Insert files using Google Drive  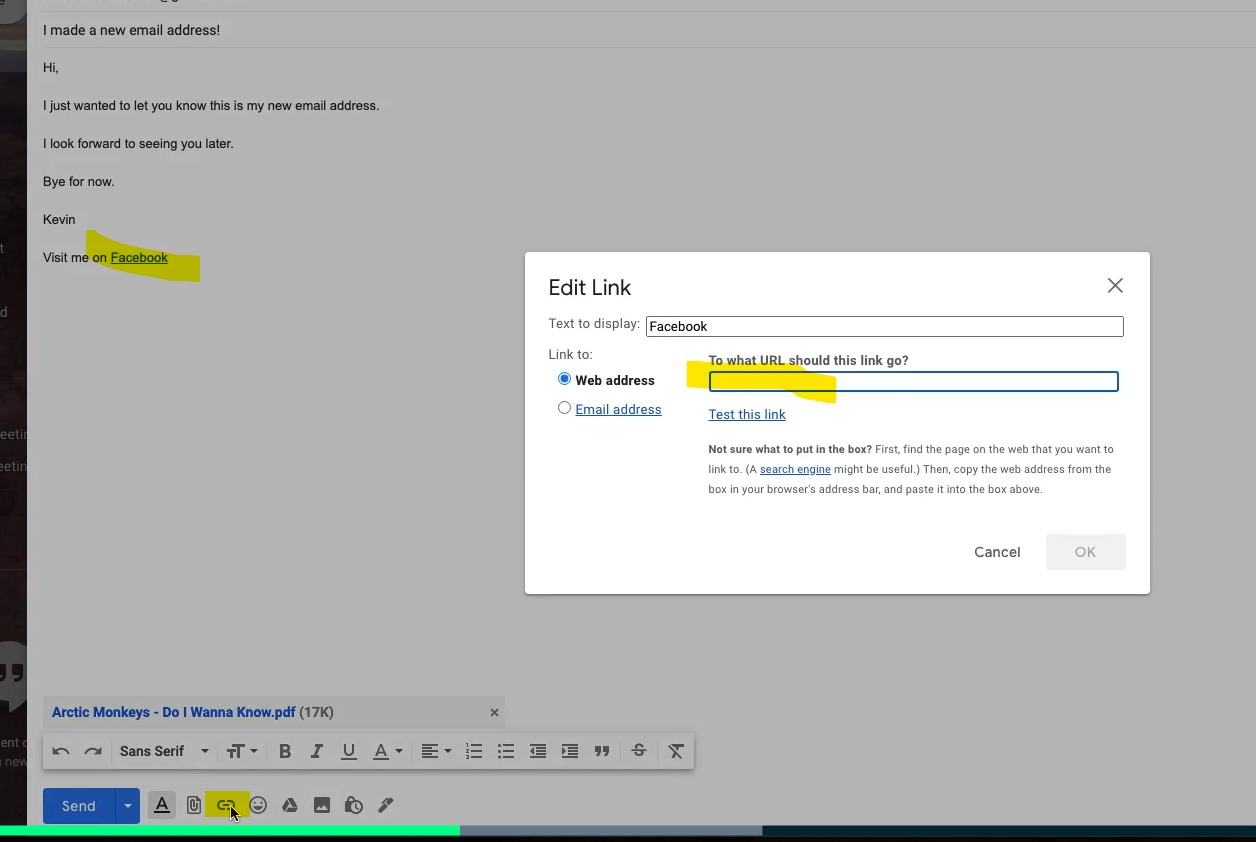290,805
